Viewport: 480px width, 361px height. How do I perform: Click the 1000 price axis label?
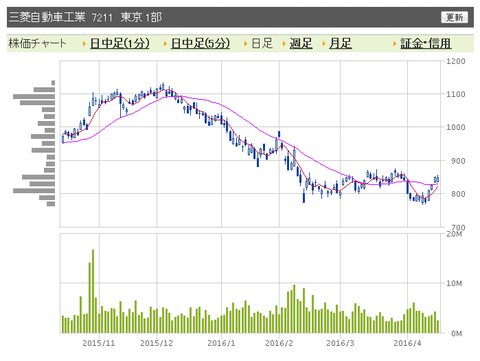click(x=456, y=127)
